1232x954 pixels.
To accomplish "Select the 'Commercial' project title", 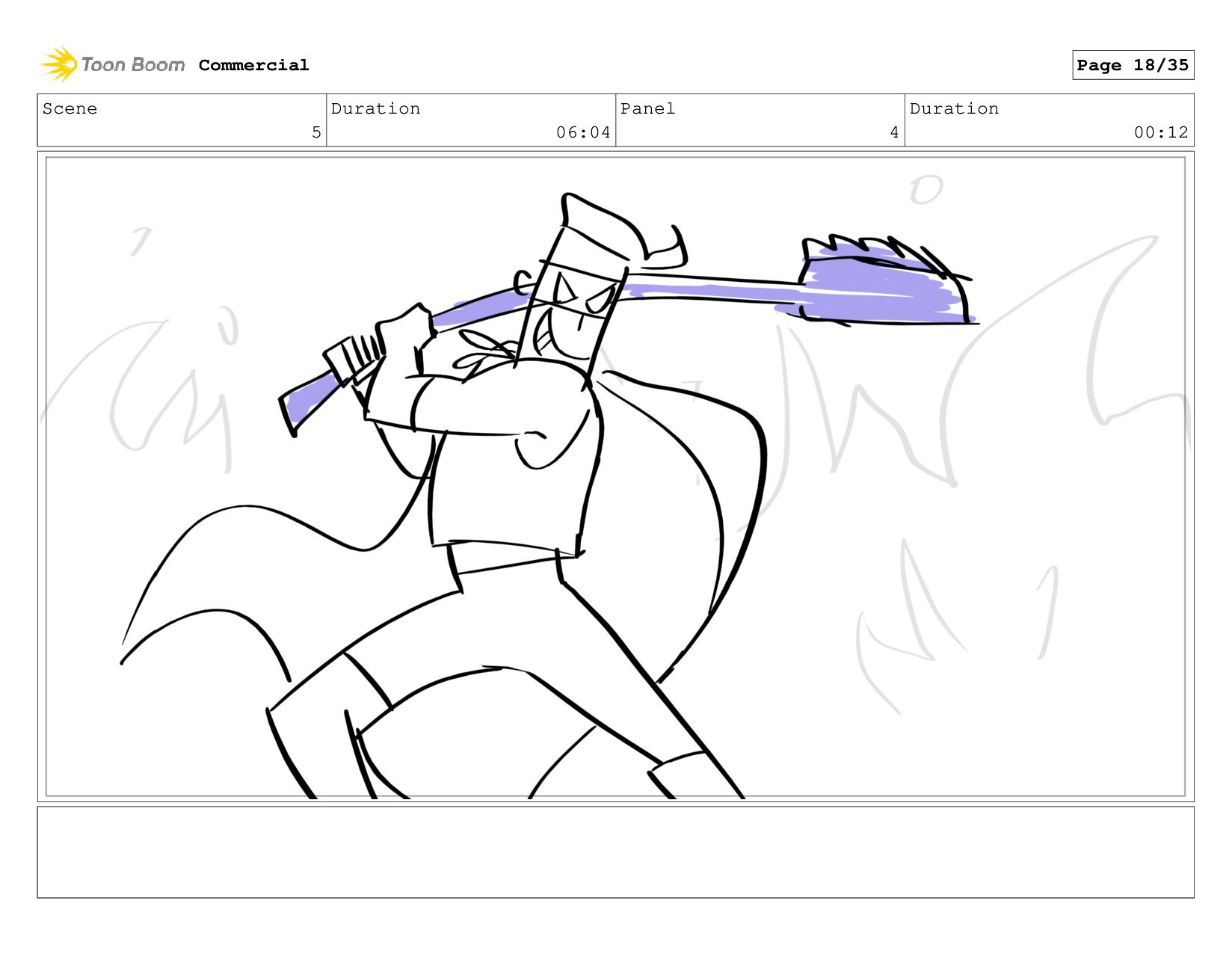I will [253, 65].
